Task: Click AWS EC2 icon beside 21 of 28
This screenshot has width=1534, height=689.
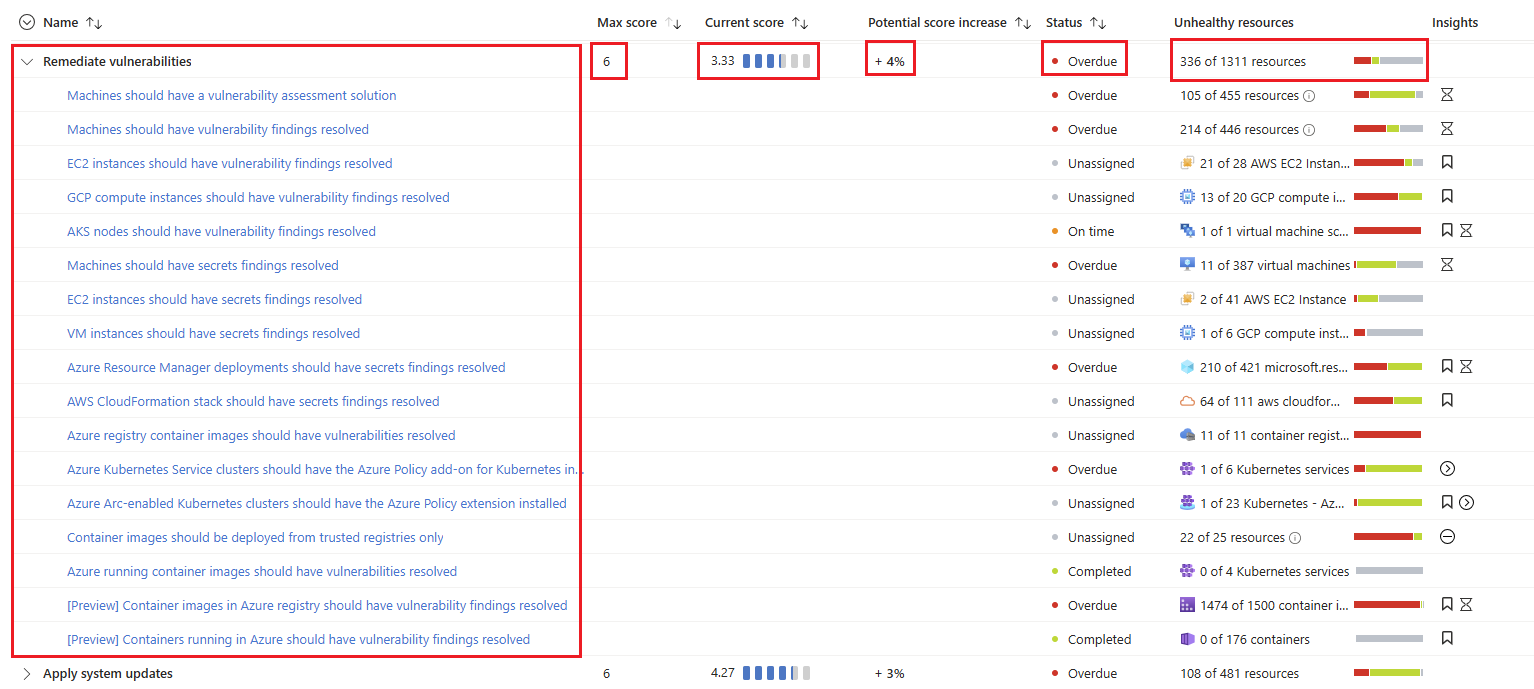Action: click(x=1188, y=163)
